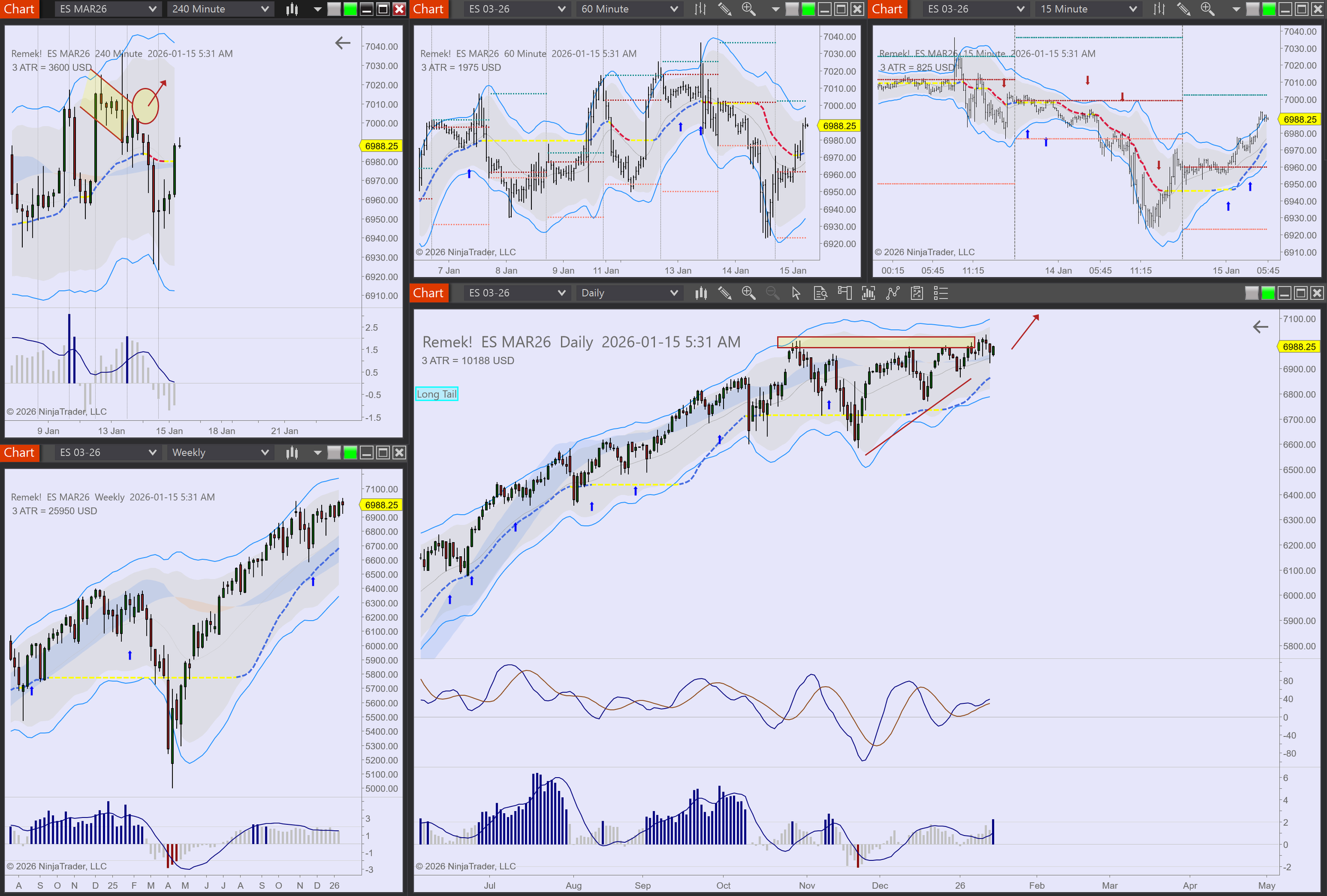Viewport: 1327px width, 896px height.
Task: Open Chart Trader icon on Daily toolbar
Action: pos(845,293)
